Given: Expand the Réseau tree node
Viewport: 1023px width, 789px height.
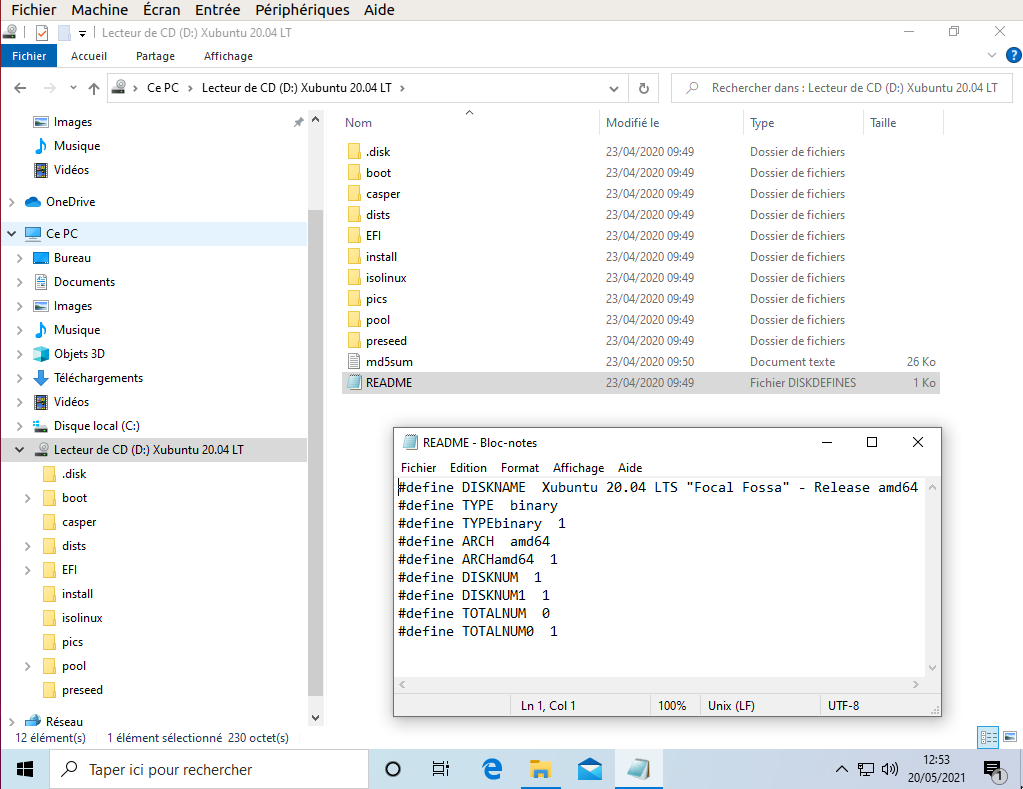Looking at the screenshot, I should tap(12, 721).
